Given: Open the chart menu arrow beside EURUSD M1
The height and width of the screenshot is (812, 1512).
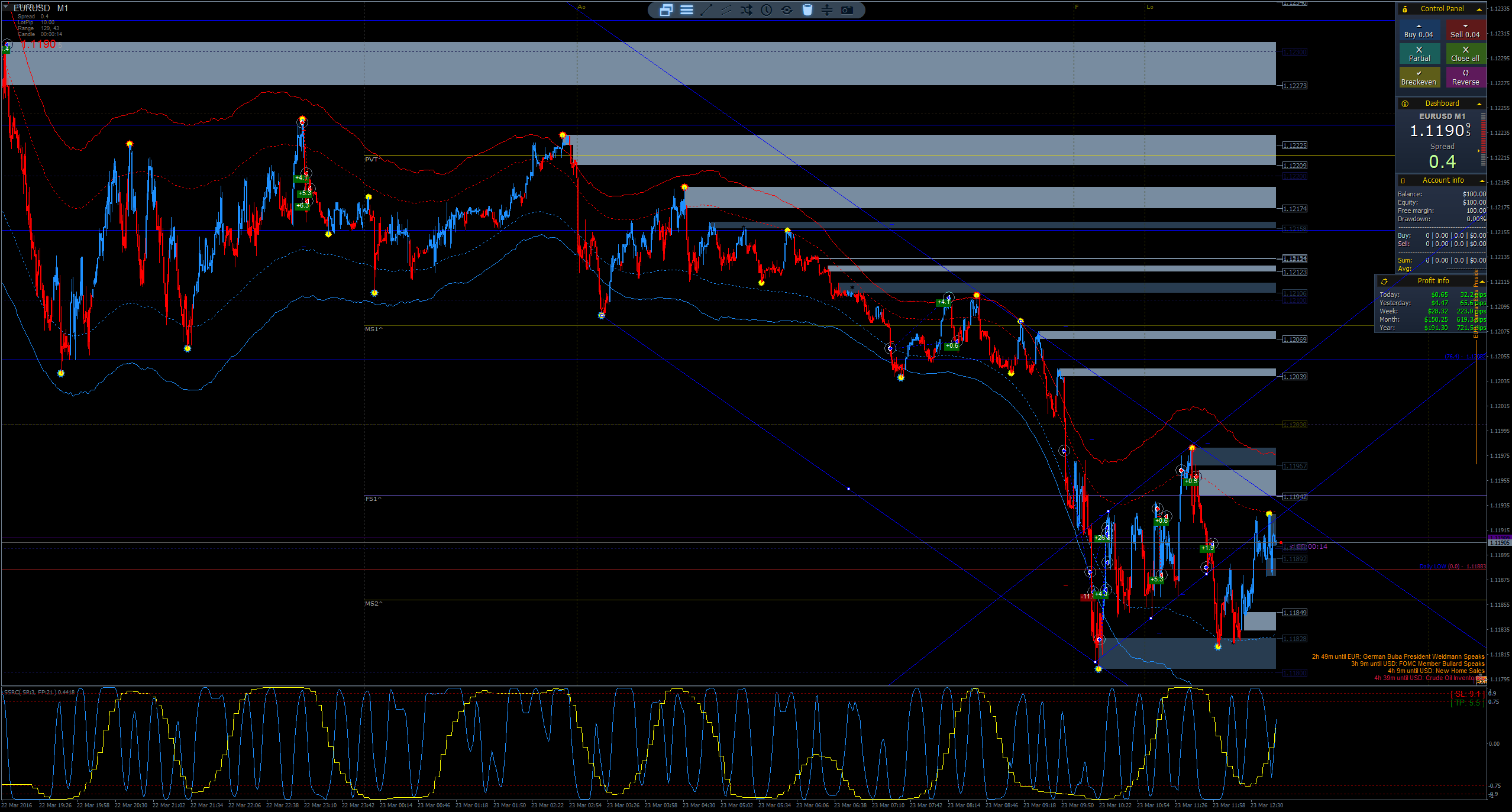Looking at the screenshot, I should pos(5,7).
